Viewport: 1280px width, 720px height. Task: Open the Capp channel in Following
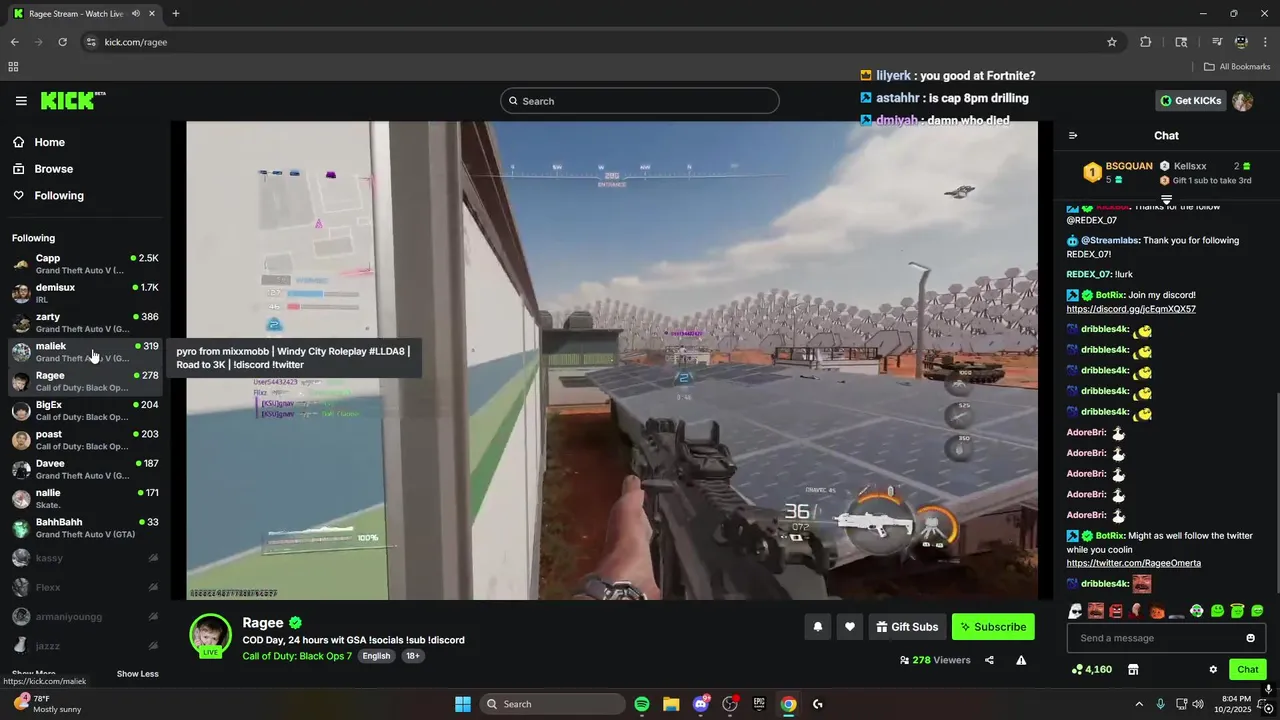(x=85, y=264)
